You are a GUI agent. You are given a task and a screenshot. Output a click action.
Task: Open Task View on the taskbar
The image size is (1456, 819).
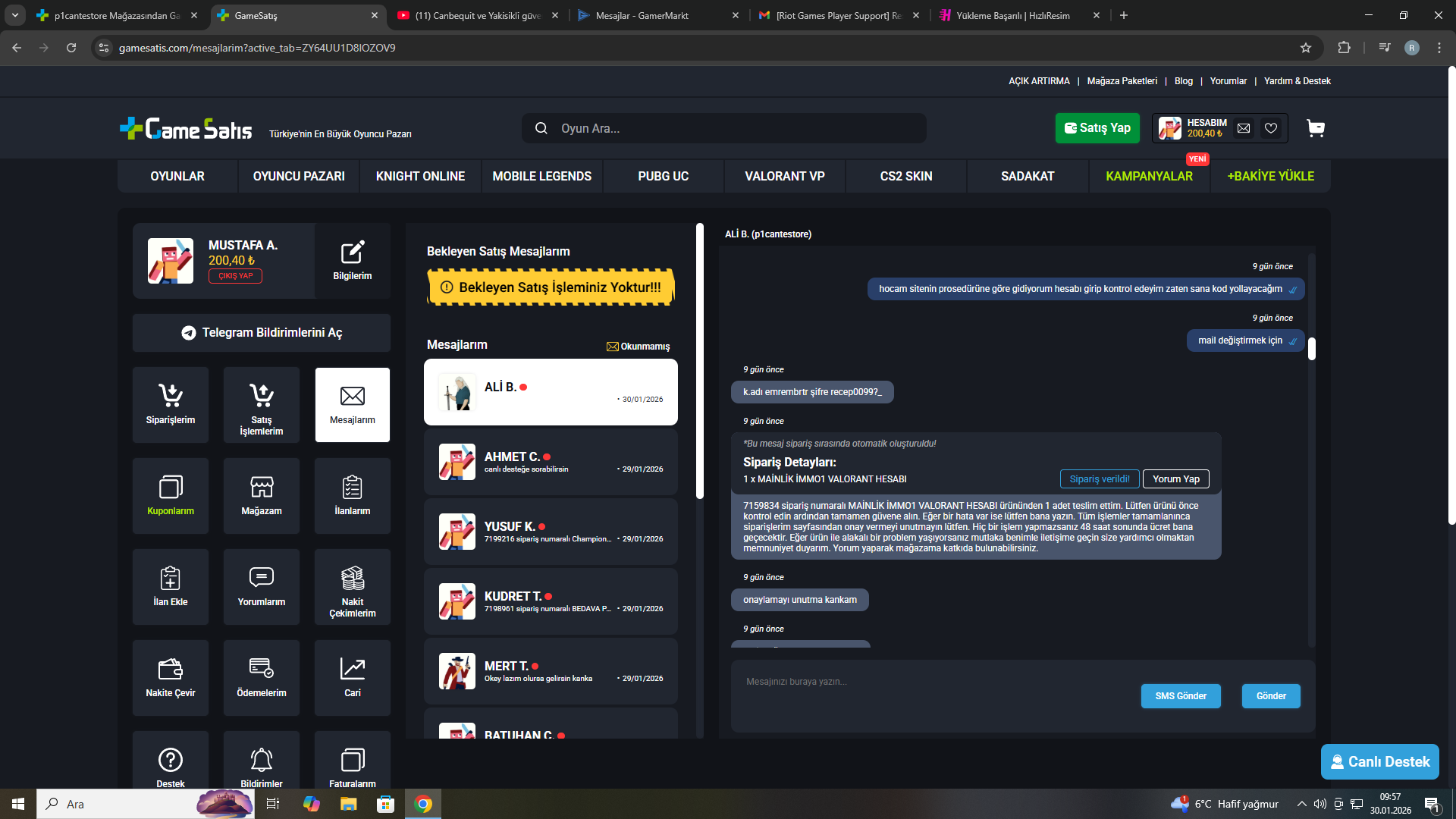tap(273, 804)
